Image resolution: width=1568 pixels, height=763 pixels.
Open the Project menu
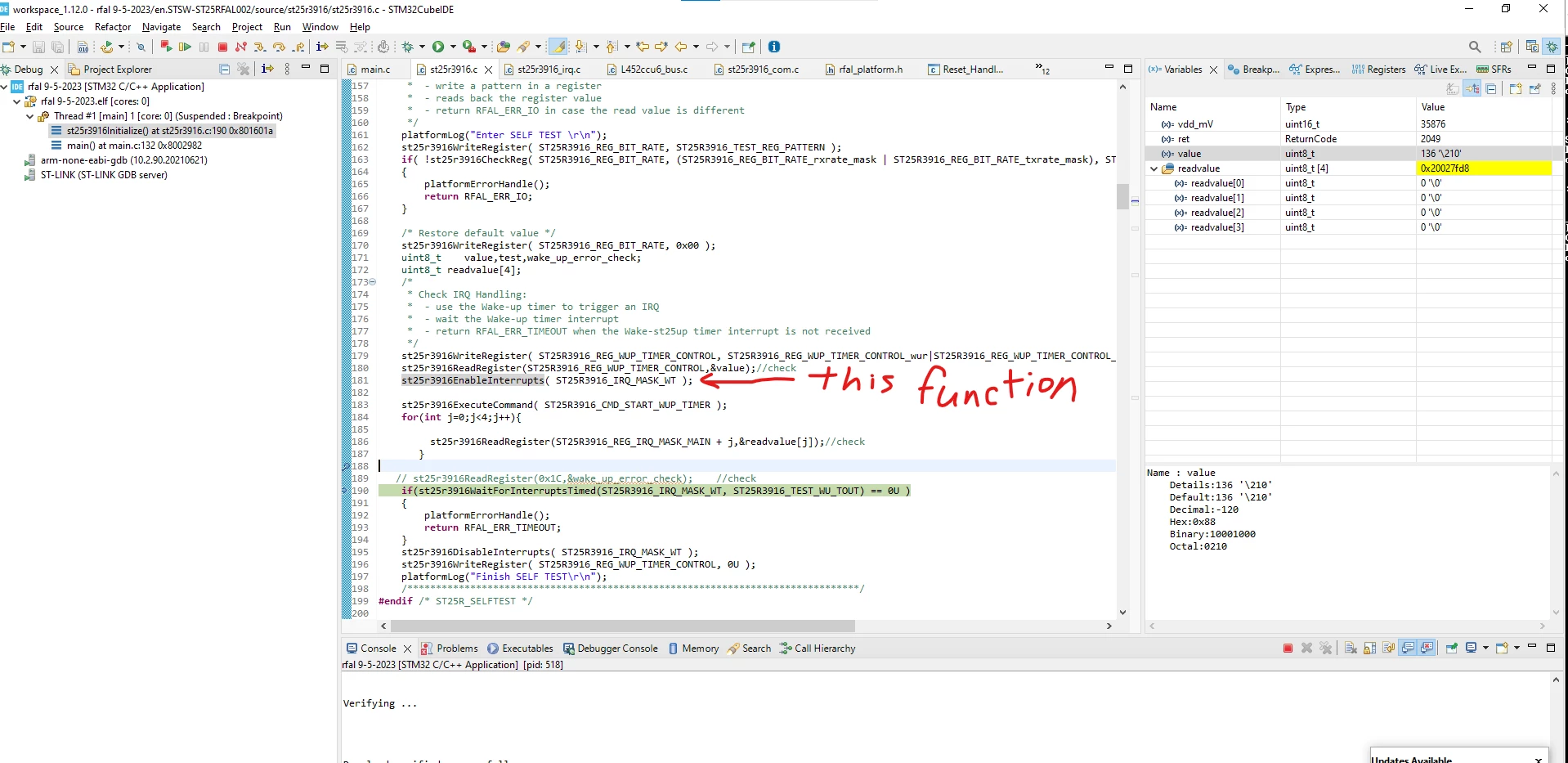(247, 27)
